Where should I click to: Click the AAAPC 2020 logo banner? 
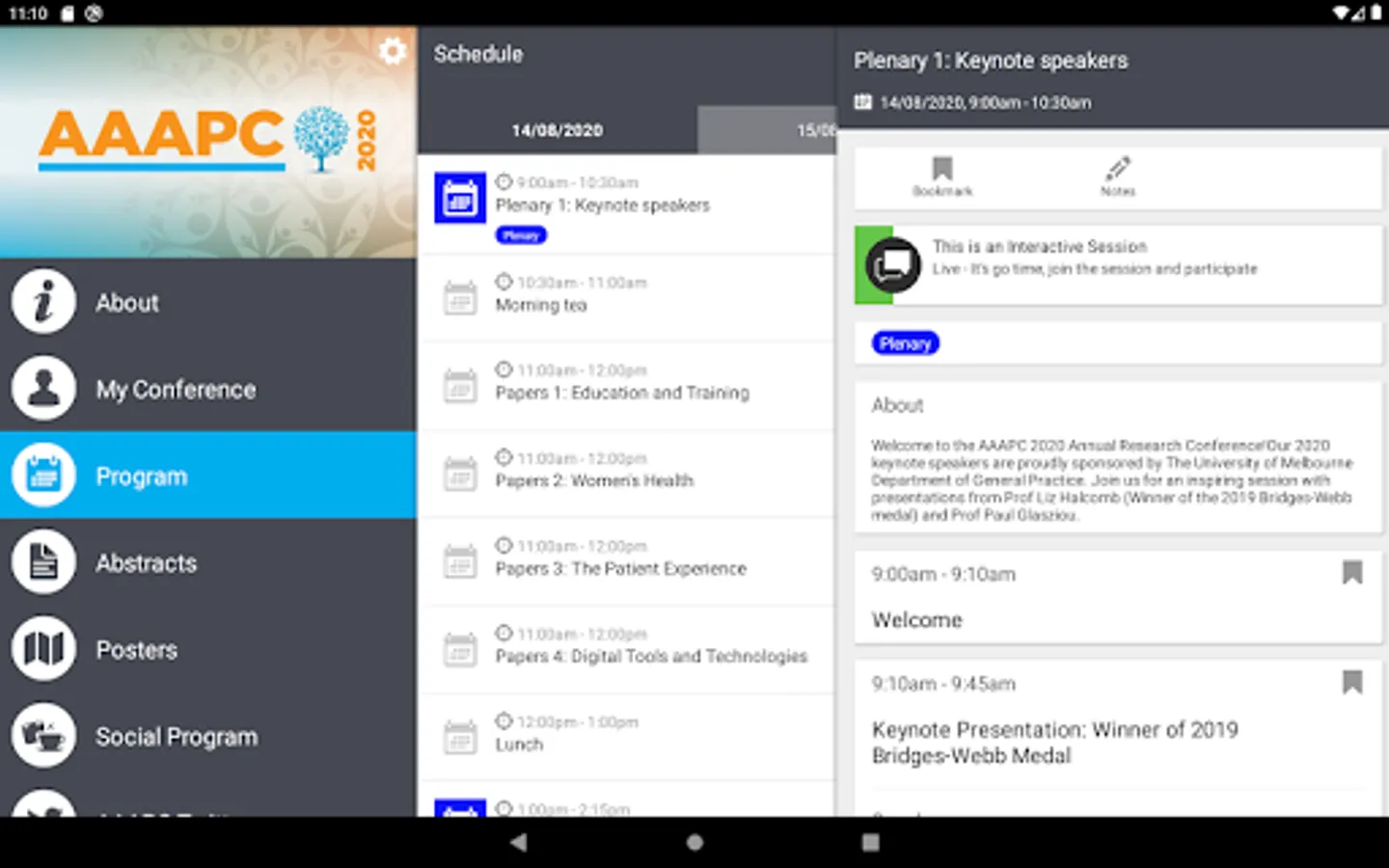[208, 142]
